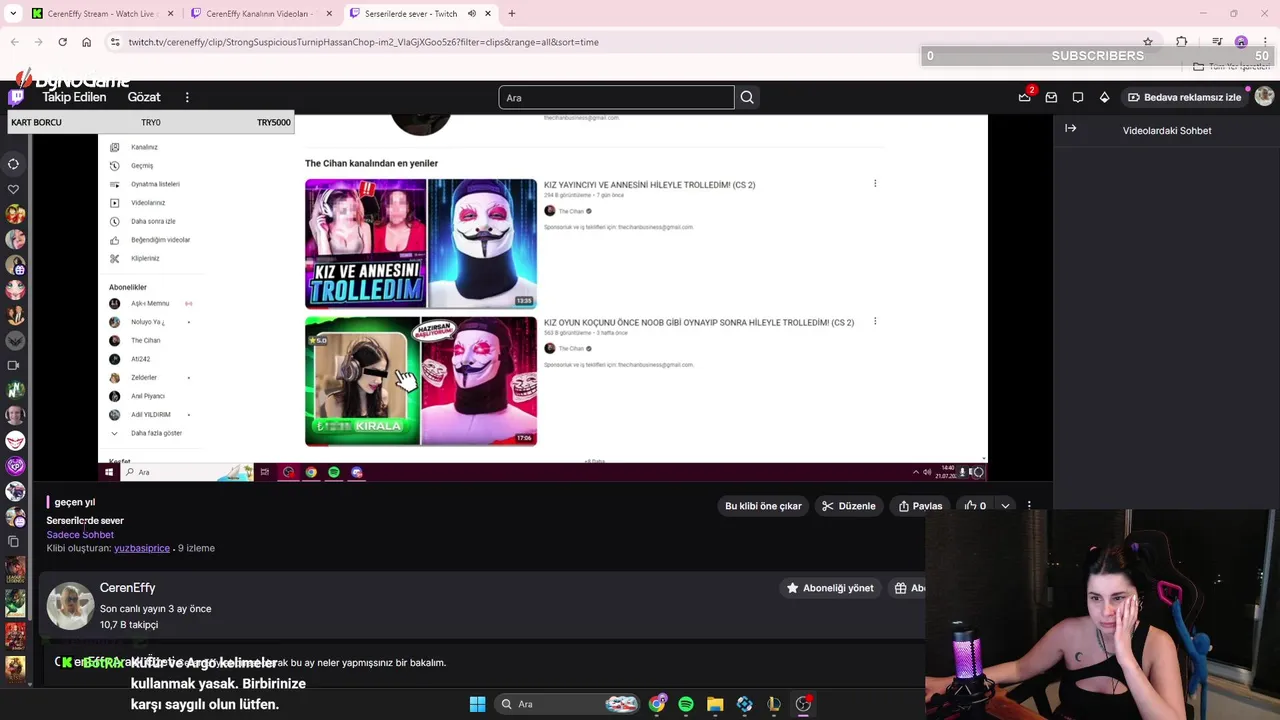Mute the Serserilerde sever tab audio
The image size is (1280, 720).
coord(471,14)
